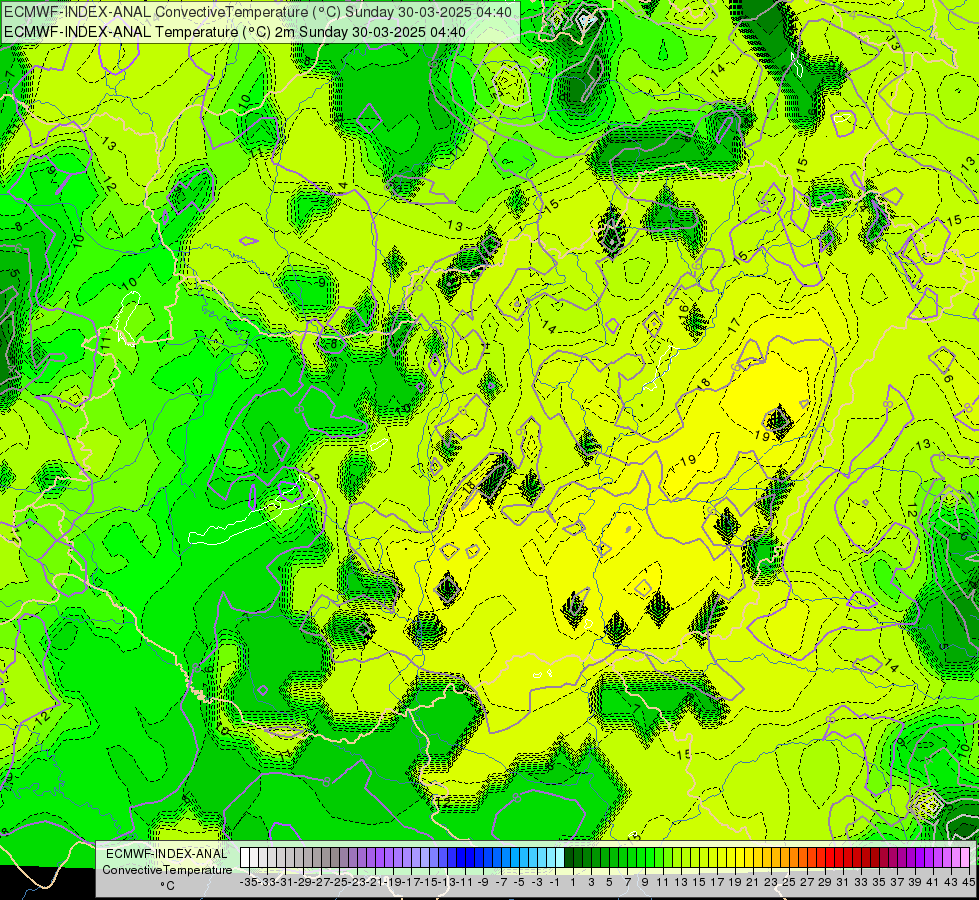This screenshot has height=900, width=979.
Task: Click the 27 value on legend scale
Action: tap(807, 883)
